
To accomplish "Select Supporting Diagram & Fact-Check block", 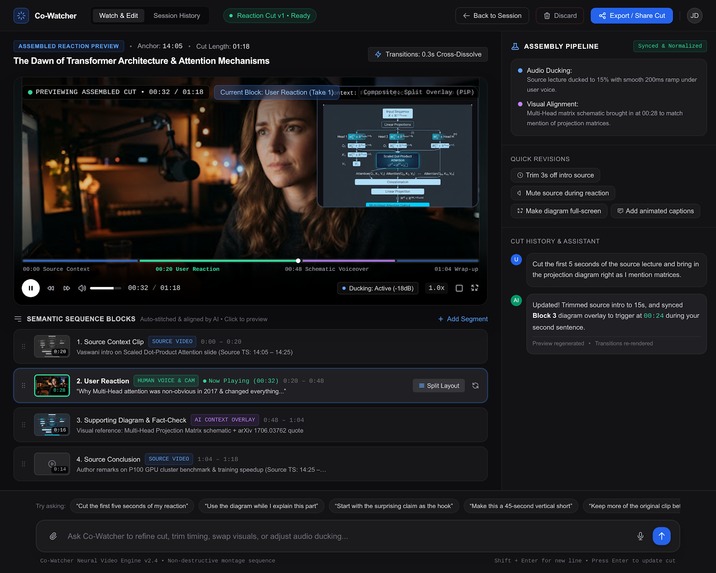I will [x=250, y=425].
